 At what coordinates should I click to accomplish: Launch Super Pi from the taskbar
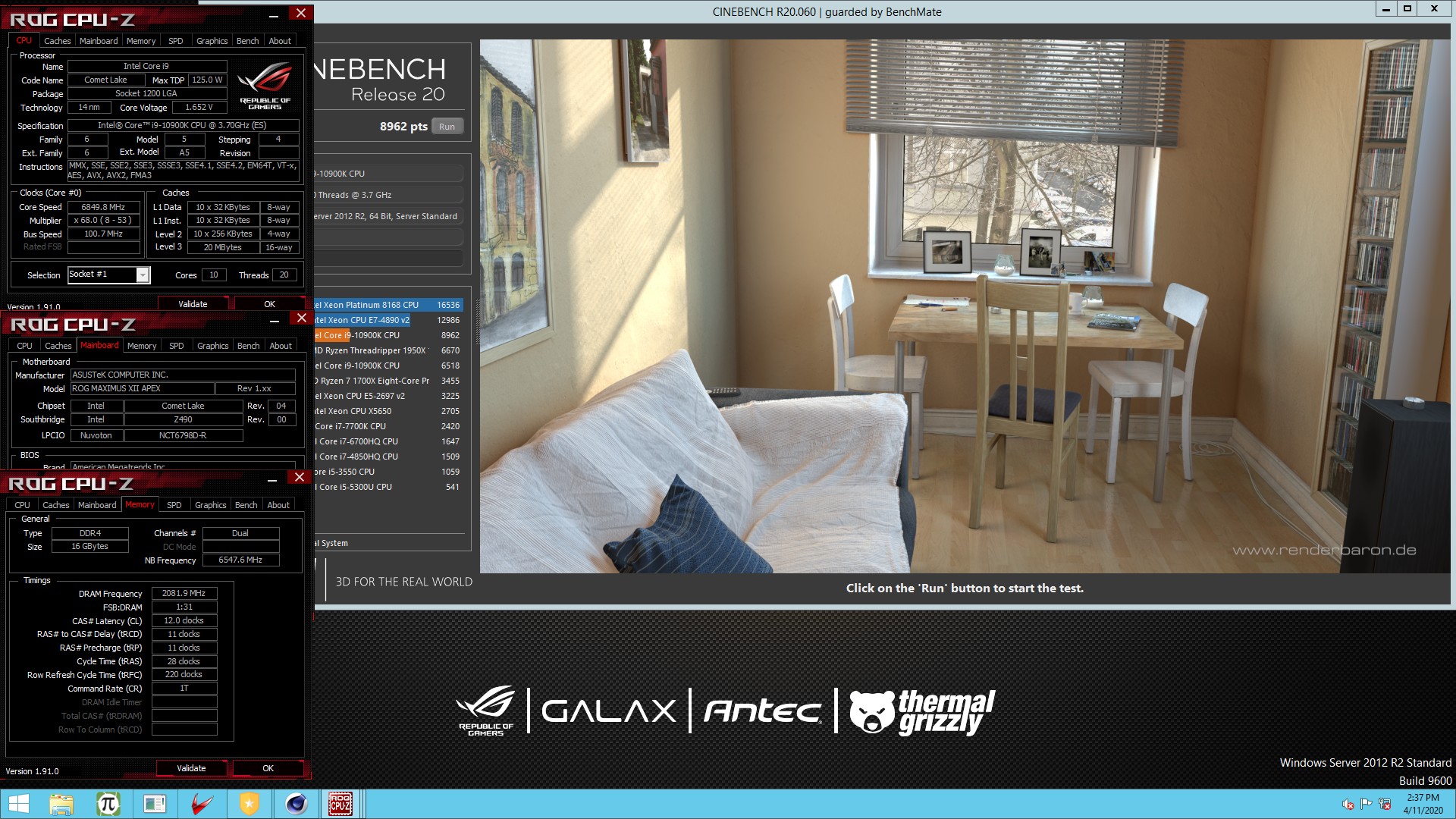pos(108,804)
